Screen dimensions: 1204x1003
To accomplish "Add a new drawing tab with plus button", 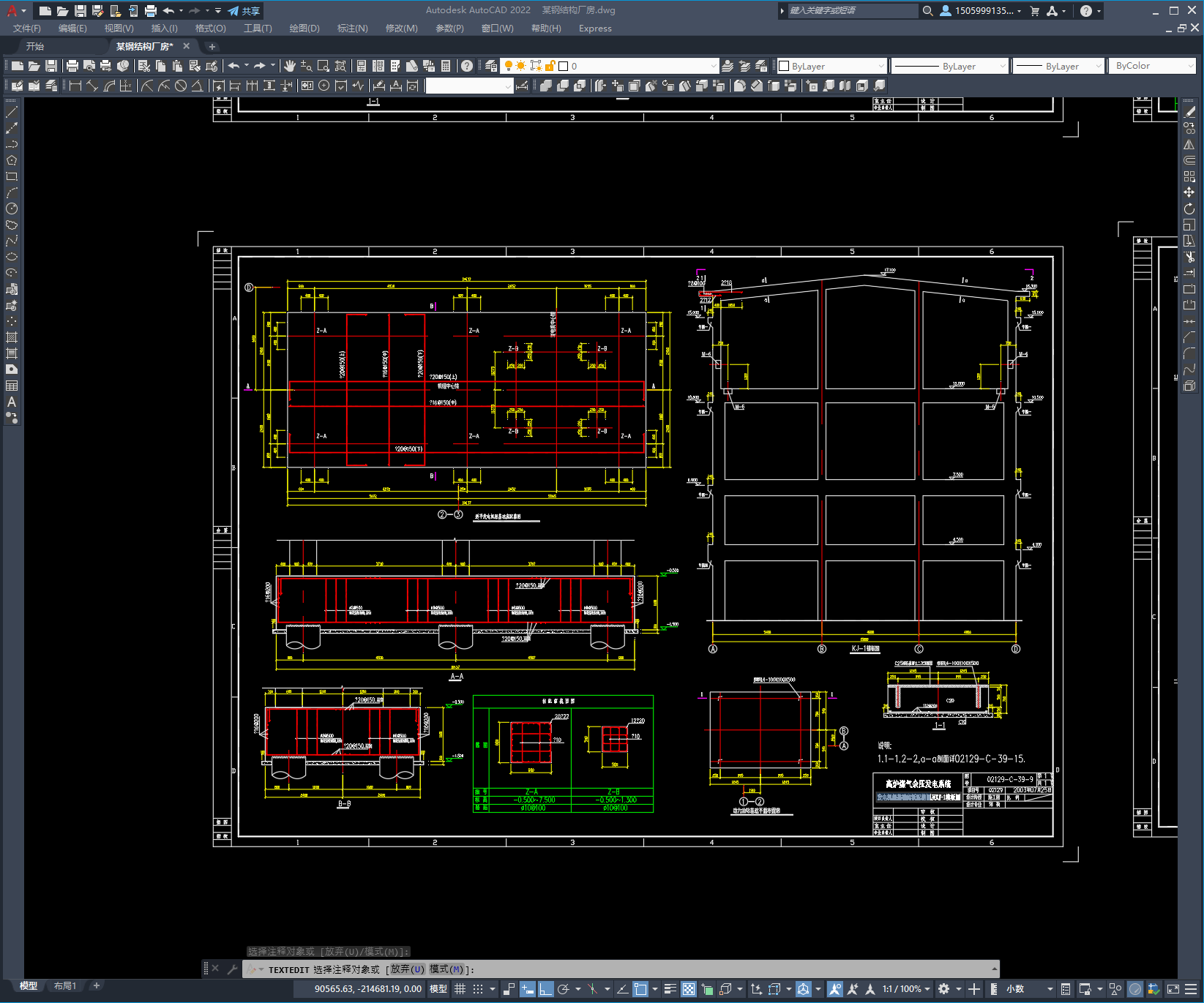I will coord(212,46).
